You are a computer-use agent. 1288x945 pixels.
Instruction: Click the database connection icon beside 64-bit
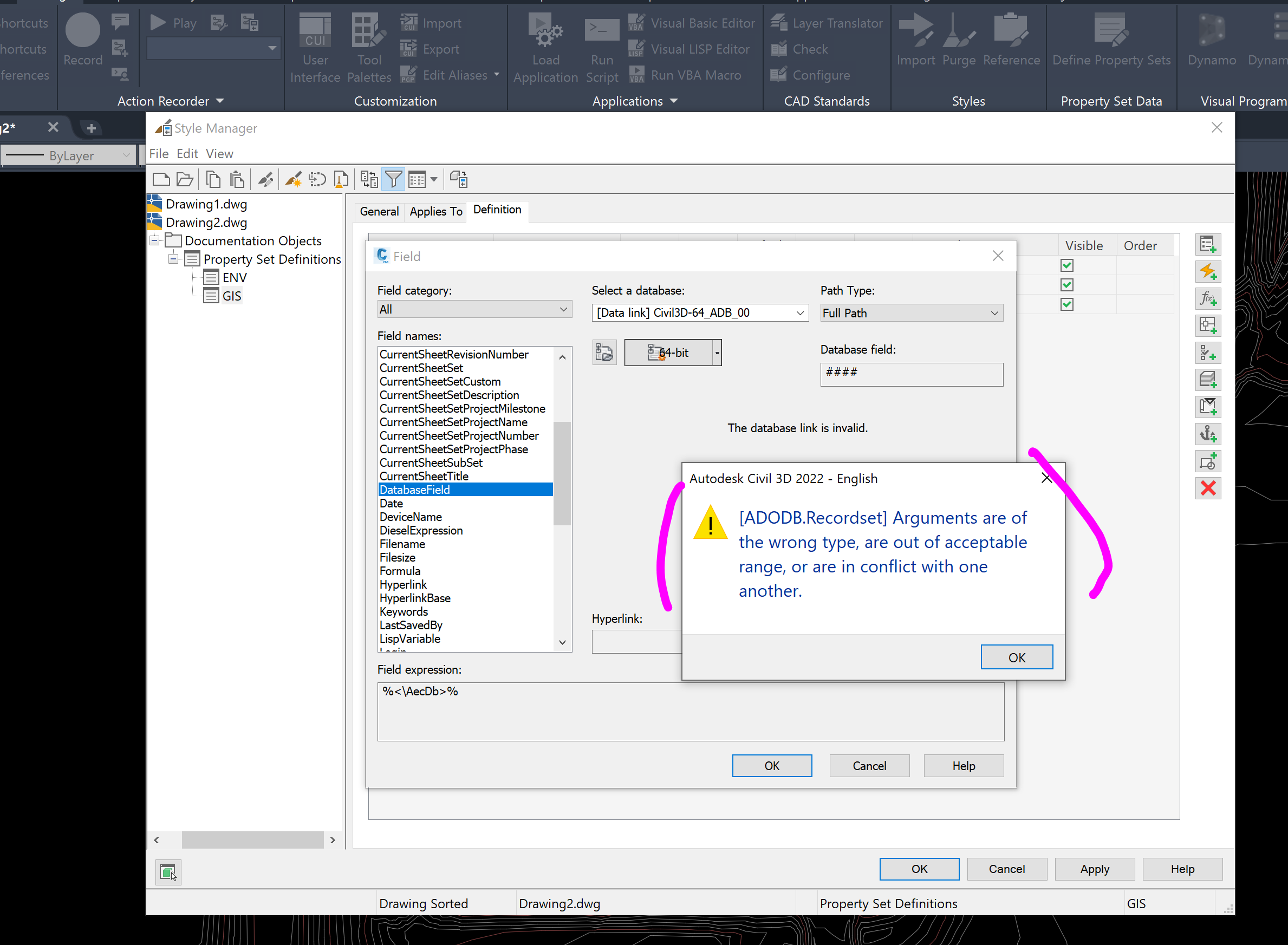tap(604, 353)
